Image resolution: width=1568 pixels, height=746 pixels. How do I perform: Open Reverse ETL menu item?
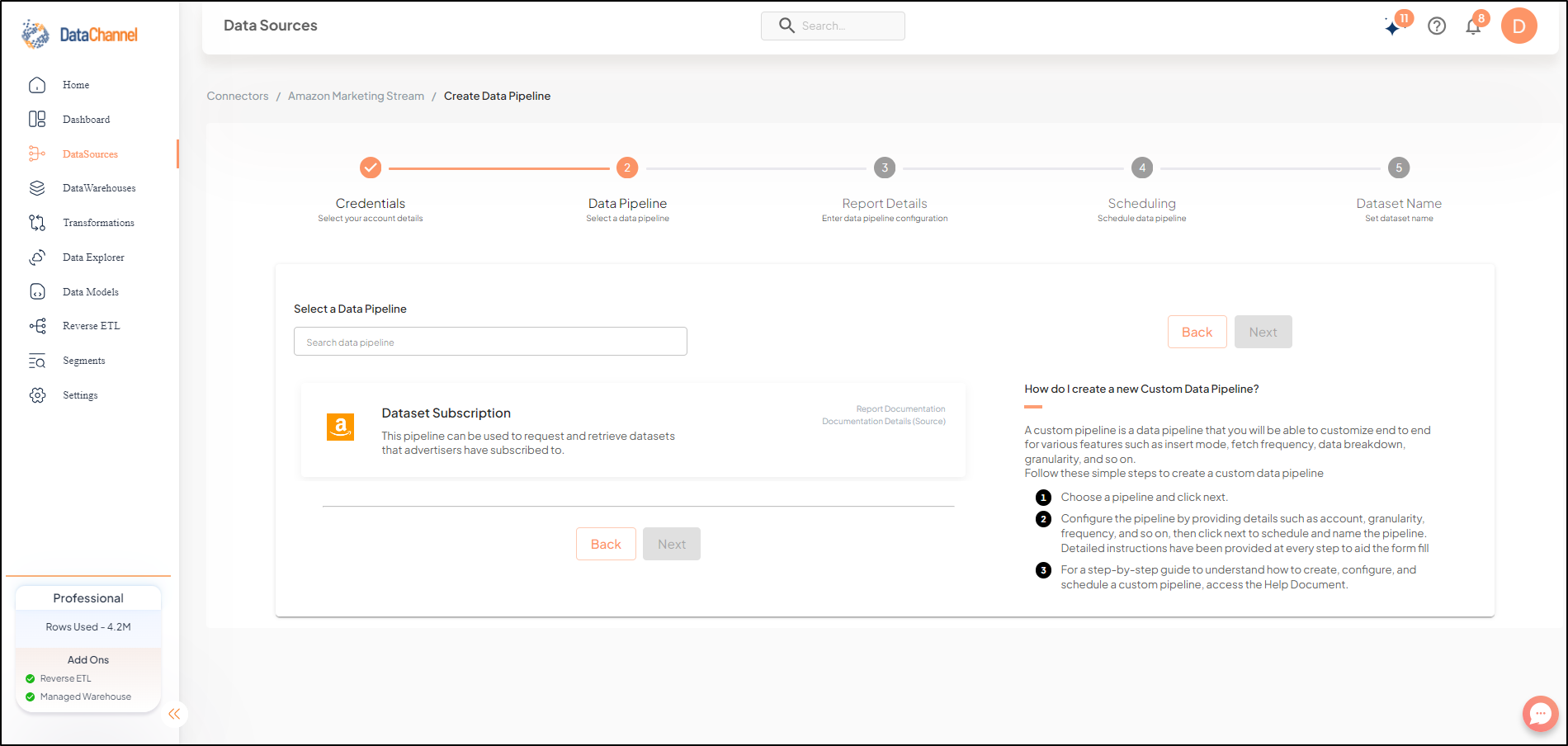click(x=91, y=326)
